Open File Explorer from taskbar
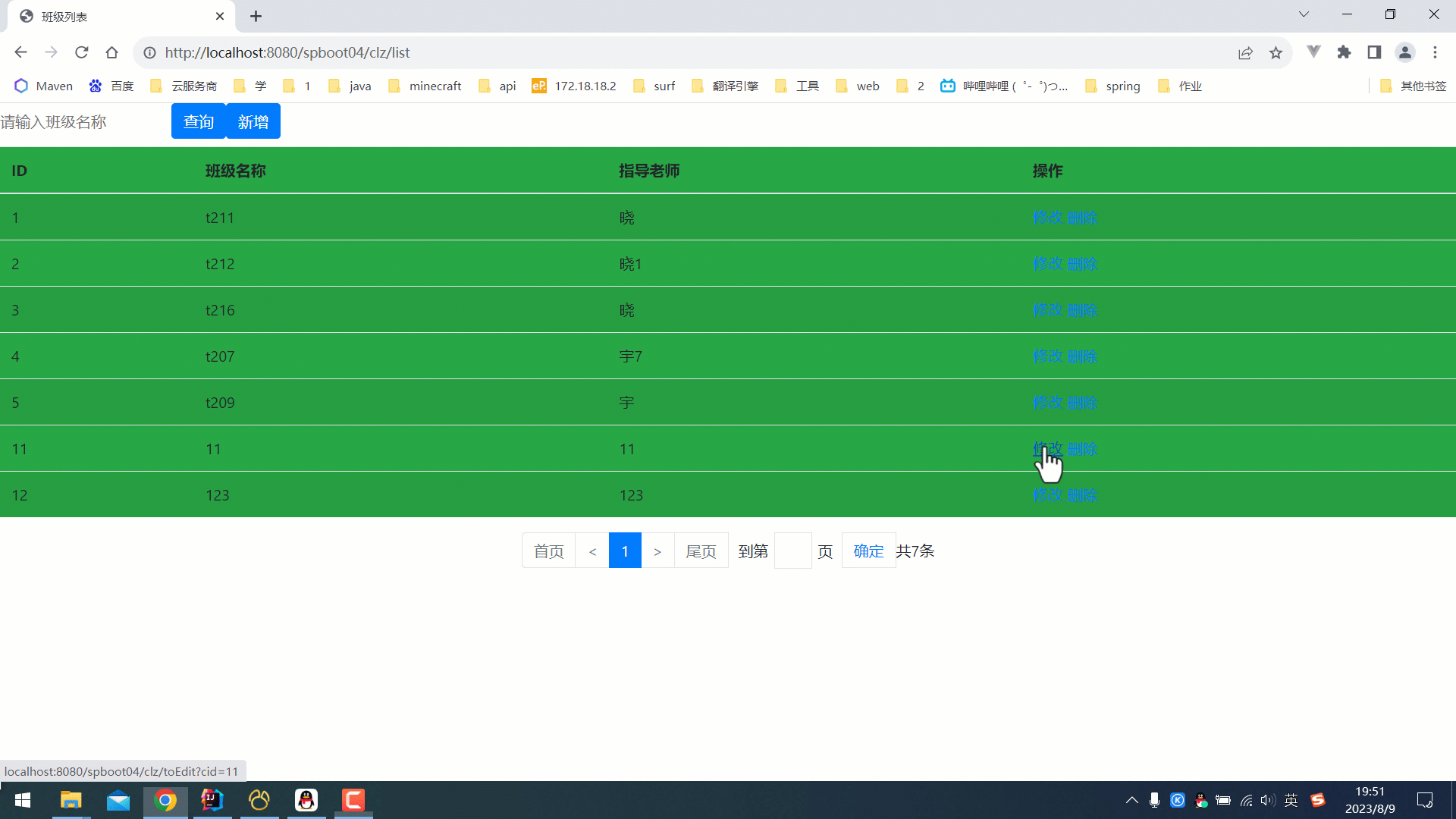Viewport: 1456px width, 819px height. (x=71, y=800)
